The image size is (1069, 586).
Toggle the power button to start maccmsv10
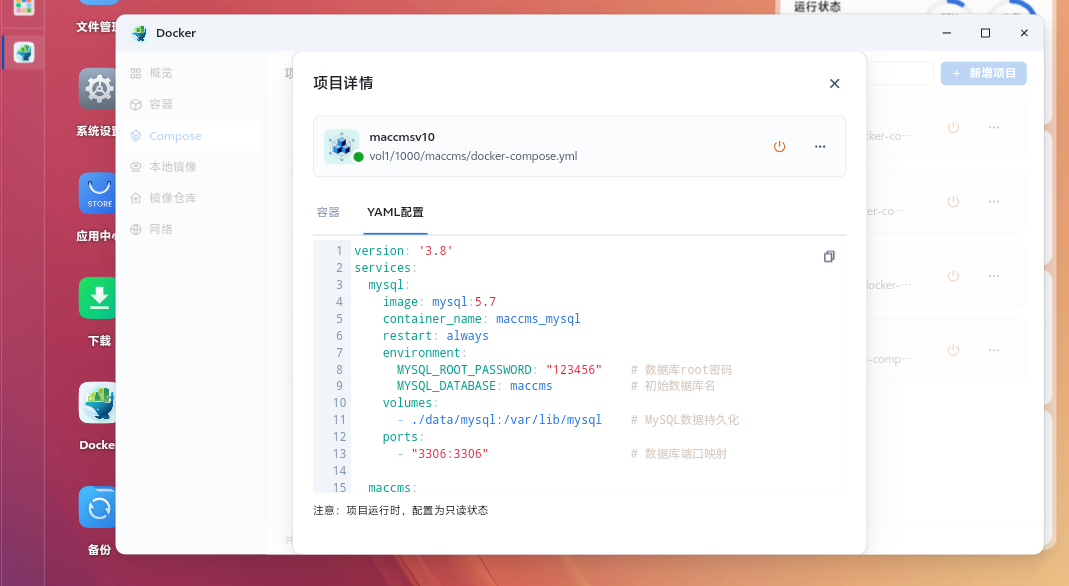779,146
